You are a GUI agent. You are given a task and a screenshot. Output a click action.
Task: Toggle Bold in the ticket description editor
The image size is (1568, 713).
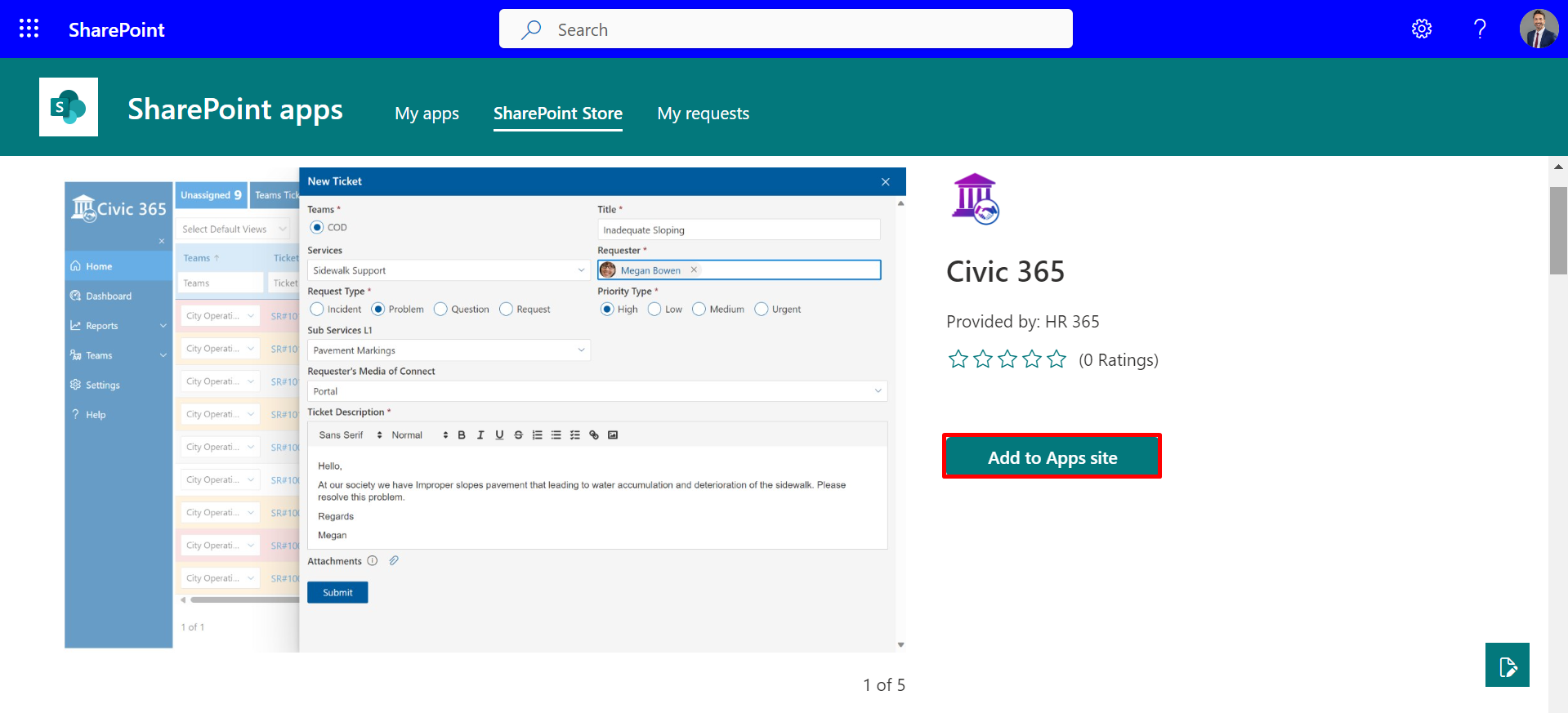[462, 435]
